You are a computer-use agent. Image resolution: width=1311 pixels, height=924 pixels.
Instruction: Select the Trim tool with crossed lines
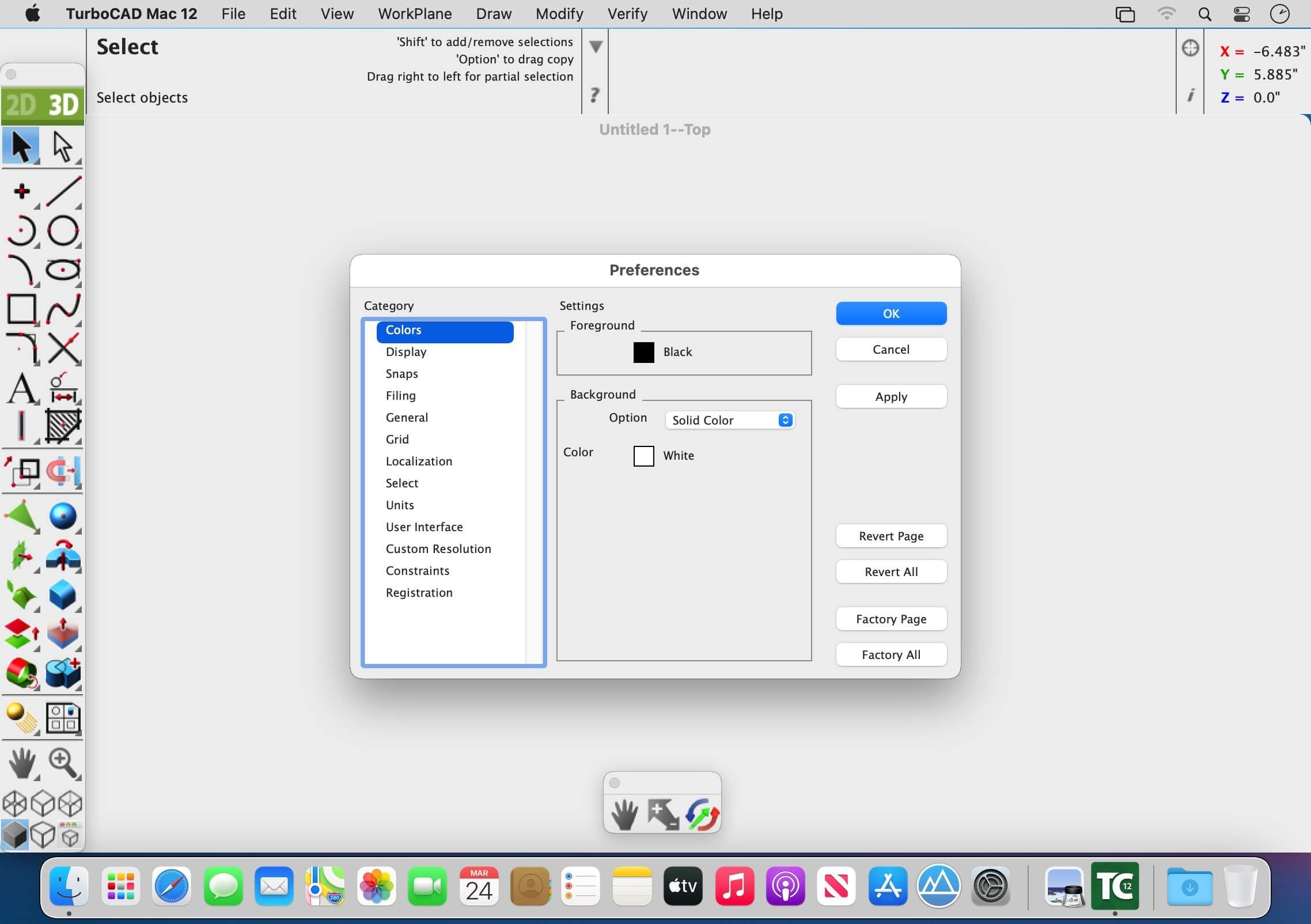63,348
